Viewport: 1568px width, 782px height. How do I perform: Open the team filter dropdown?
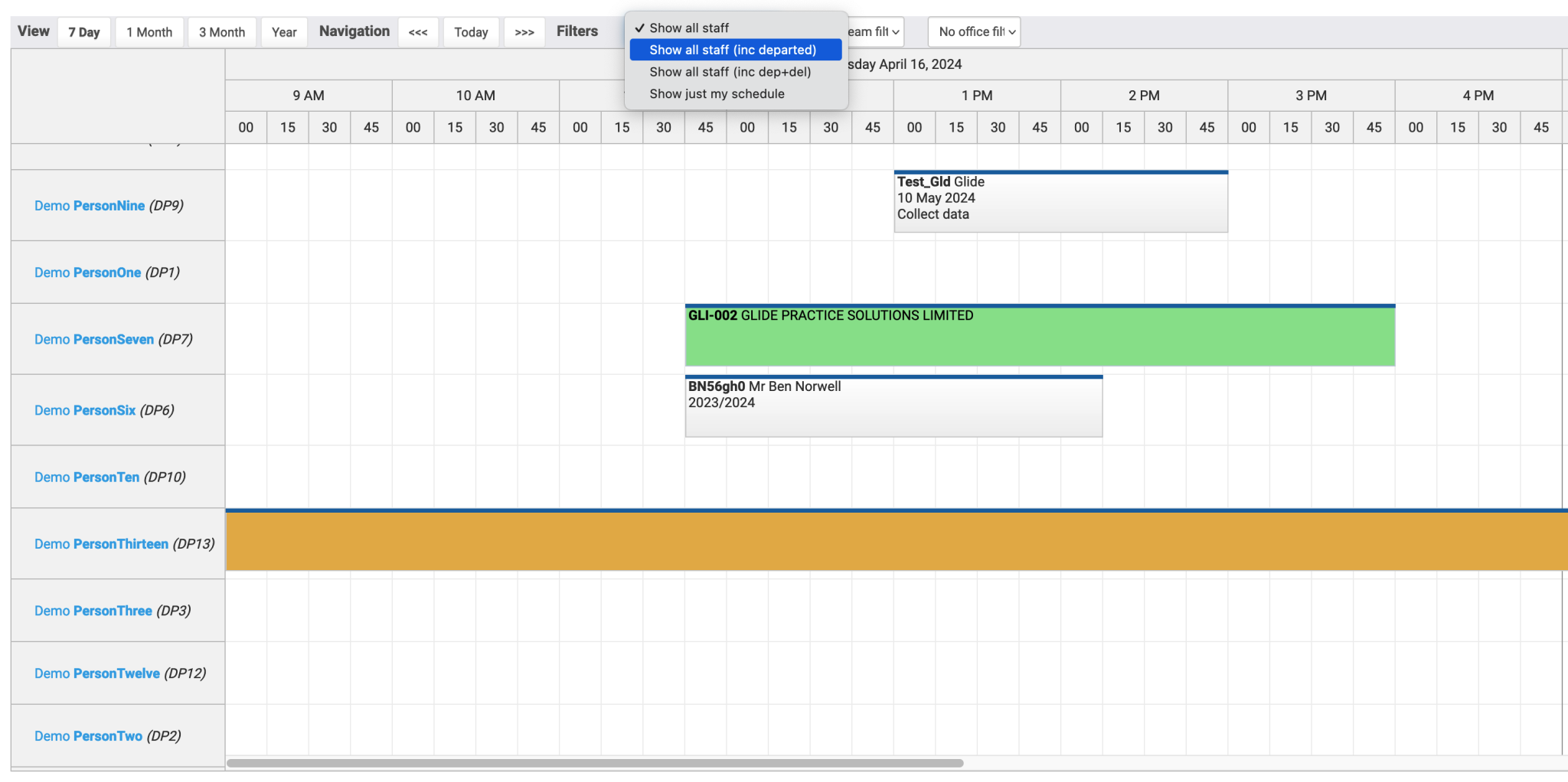point(873,31)
